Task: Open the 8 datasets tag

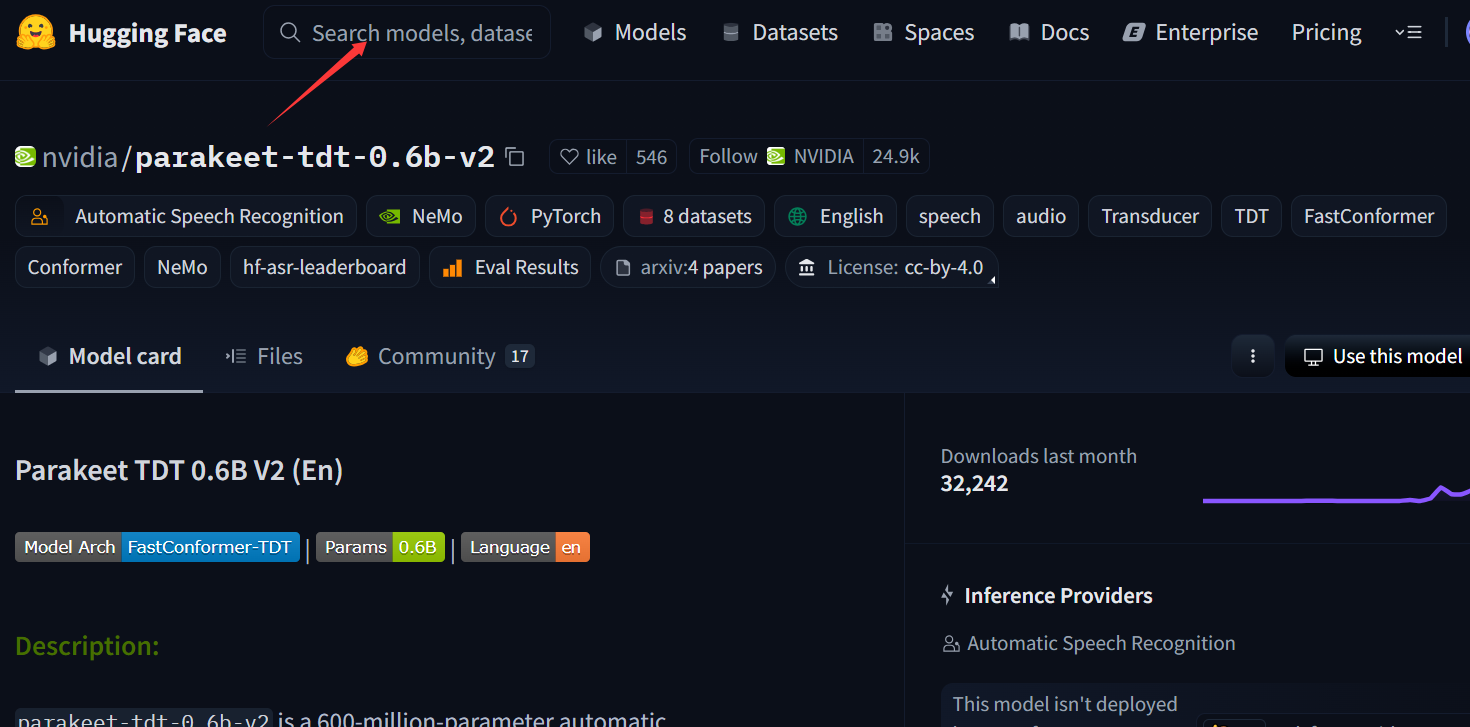Action: click(x=694, y=216)
